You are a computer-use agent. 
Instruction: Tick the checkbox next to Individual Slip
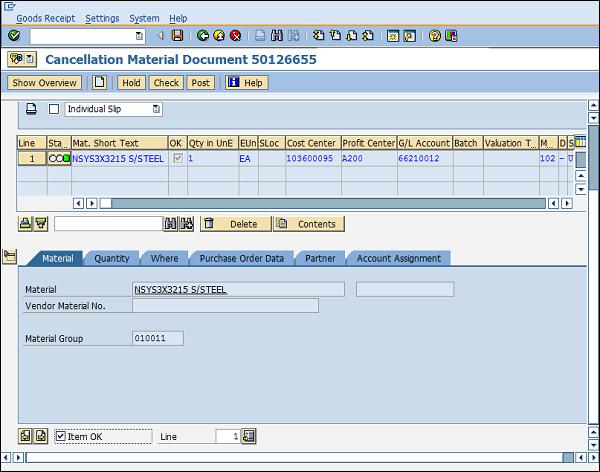54,109
